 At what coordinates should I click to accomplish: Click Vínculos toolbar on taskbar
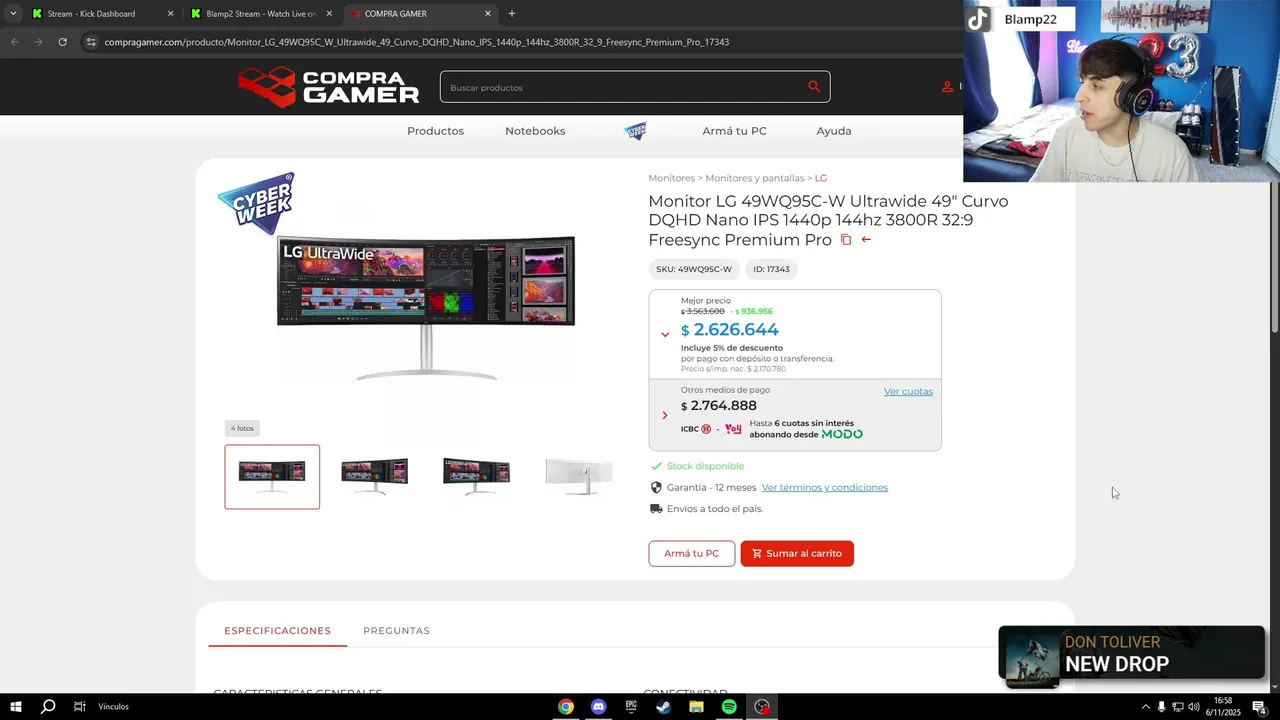point(113,707)
